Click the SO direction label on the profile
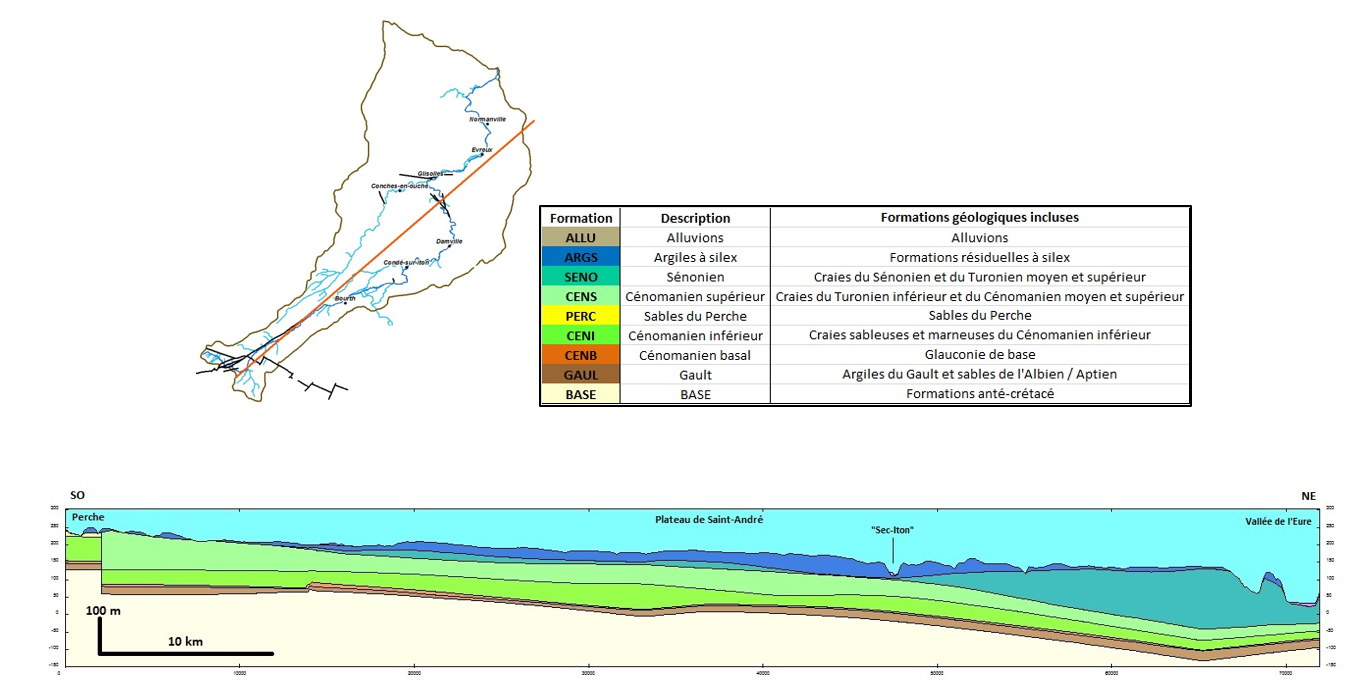1351x688 pixels. coord(77,495)
